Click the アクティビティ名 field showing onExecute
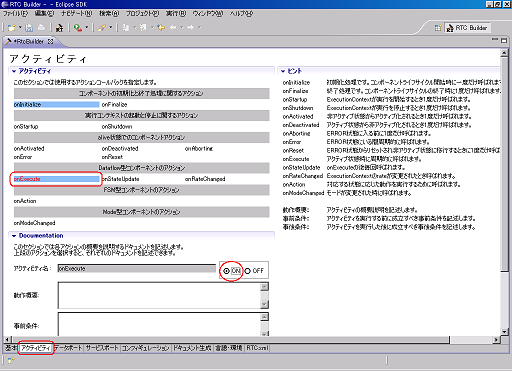Viewport: 512px width, 371px height. tap(137, 269)
